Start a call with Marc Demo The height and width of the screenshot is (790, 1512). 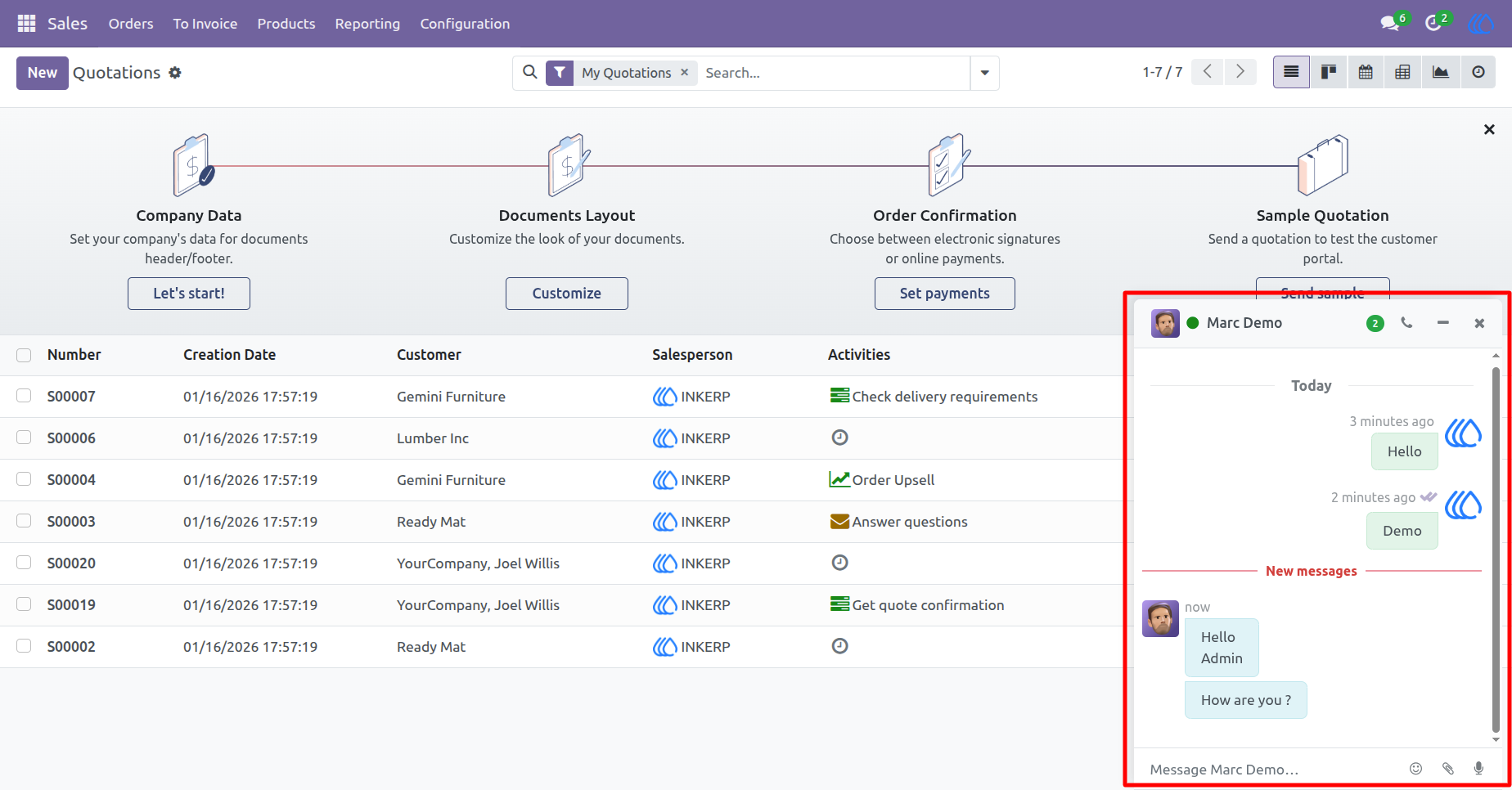pos(1406,323)
